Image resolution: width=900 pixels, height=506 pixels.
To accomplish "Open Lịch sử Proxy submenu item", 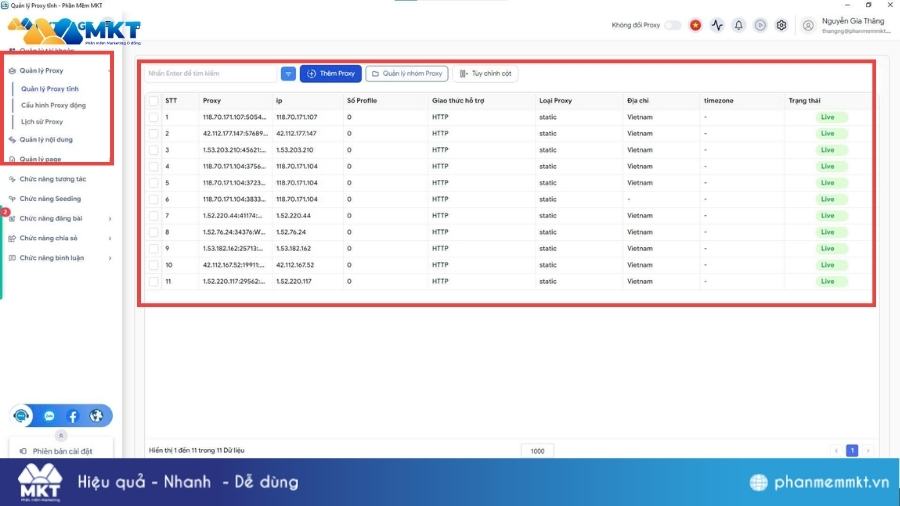I will (x=42, y=122).
